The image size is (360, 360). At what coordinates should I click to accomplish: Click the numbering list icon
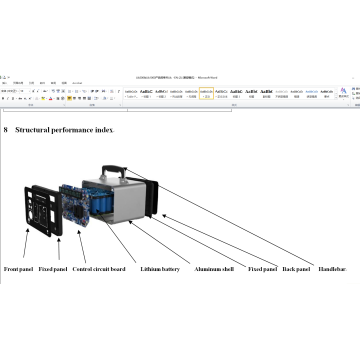[77, 91]
